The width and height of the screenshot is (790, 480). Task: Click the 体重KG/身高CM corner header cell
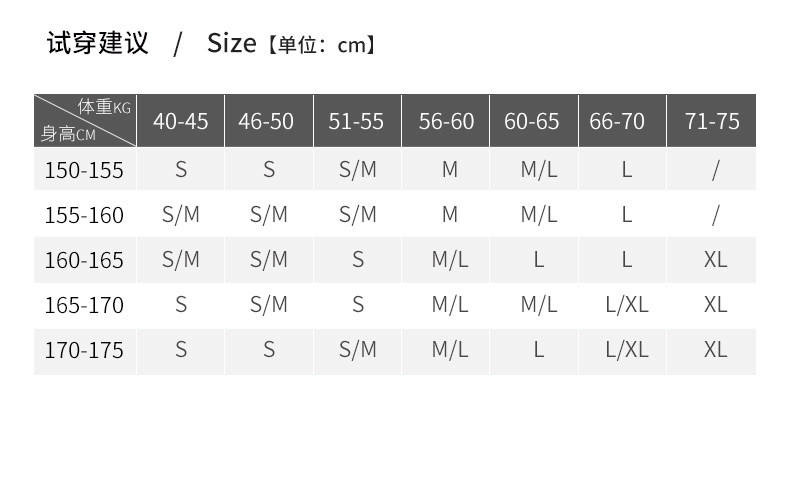pos(85,121)
